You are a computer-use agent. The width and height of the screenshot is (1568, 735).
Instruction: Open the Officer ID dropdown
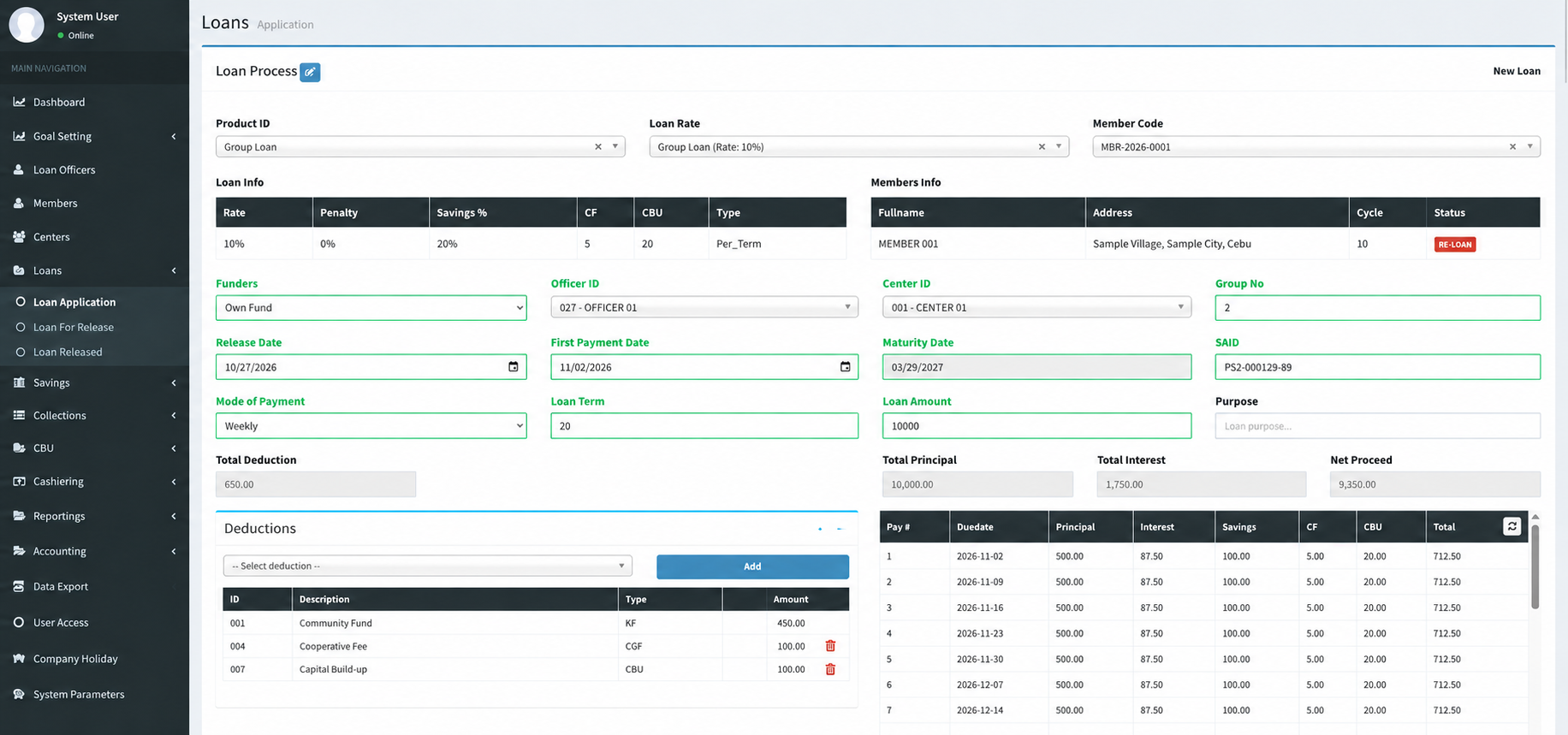click(x=704, y=307)
